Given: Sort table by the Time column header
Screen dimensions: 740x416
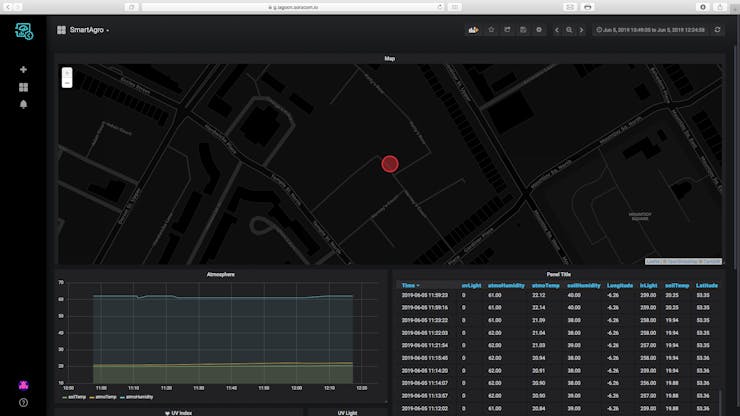Looking at the screenshot, I should pyautogui.click(x=410, y=285).
